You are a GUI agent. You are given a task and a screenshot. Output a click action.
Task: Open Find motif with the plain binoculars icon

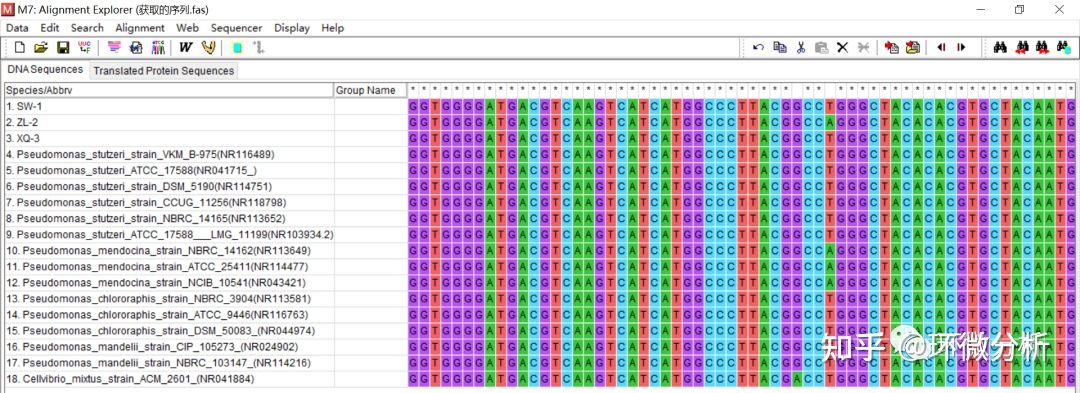tap(1001, 47)
